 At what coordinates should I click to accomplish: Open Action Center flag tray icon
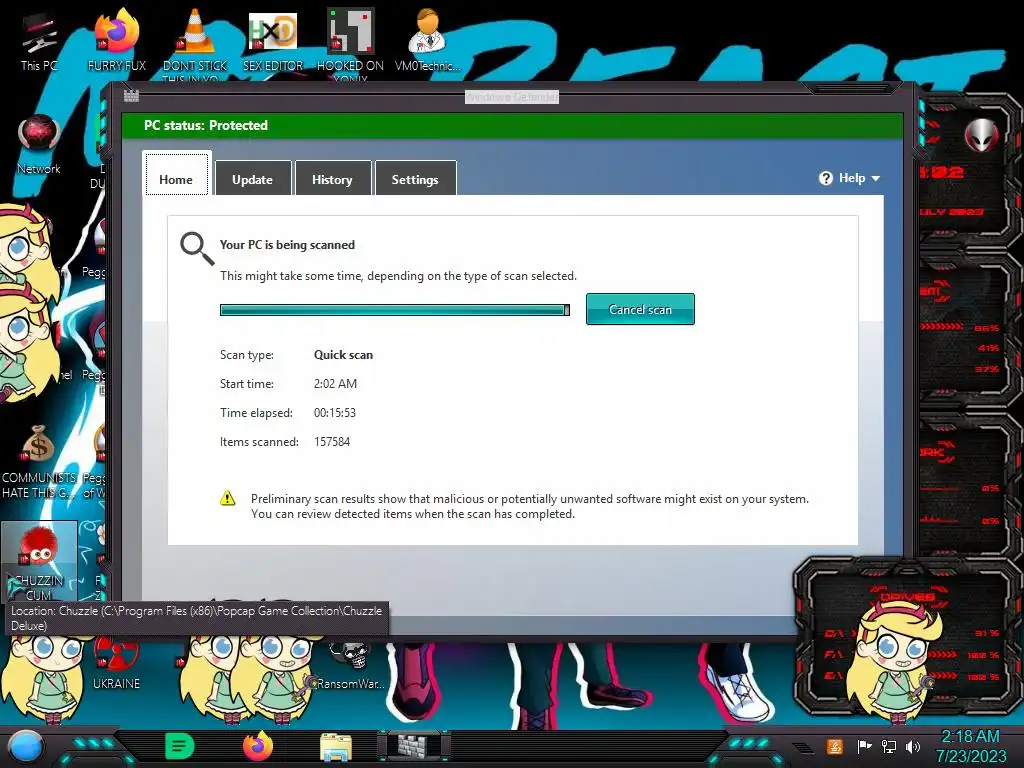coord(864,746)
